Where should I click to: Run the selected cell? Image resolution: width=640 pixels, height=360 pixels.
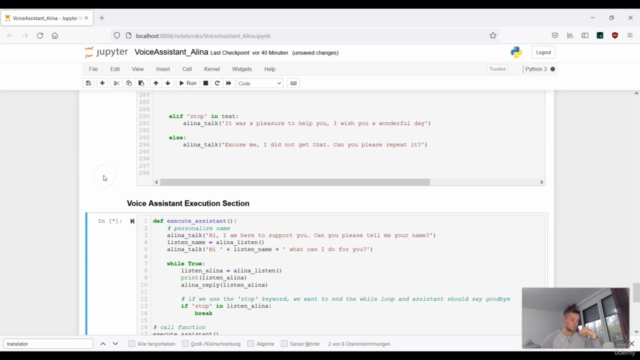(188, 83)
